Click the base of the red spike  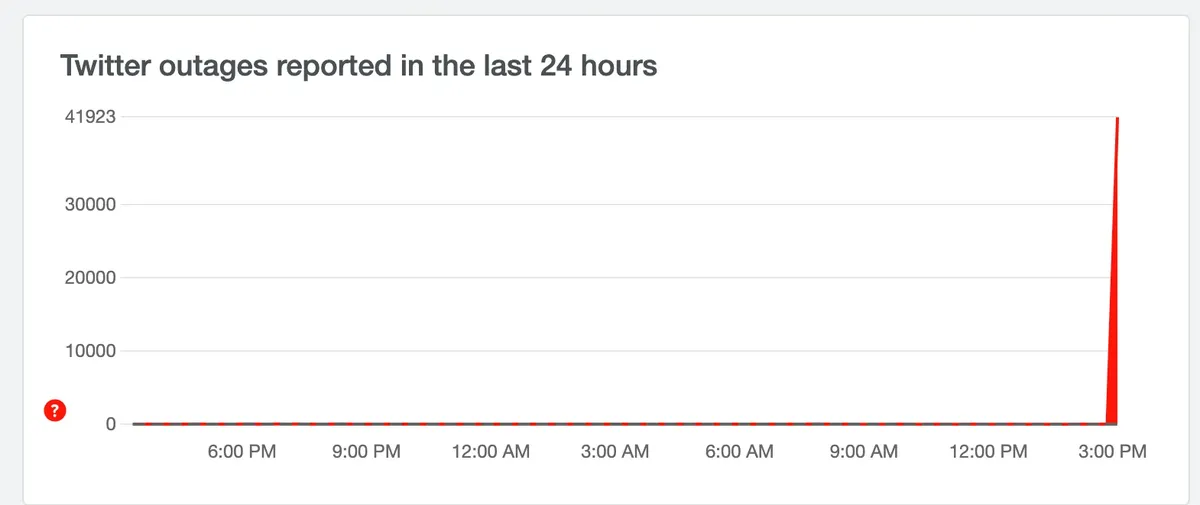point(1111,420)
